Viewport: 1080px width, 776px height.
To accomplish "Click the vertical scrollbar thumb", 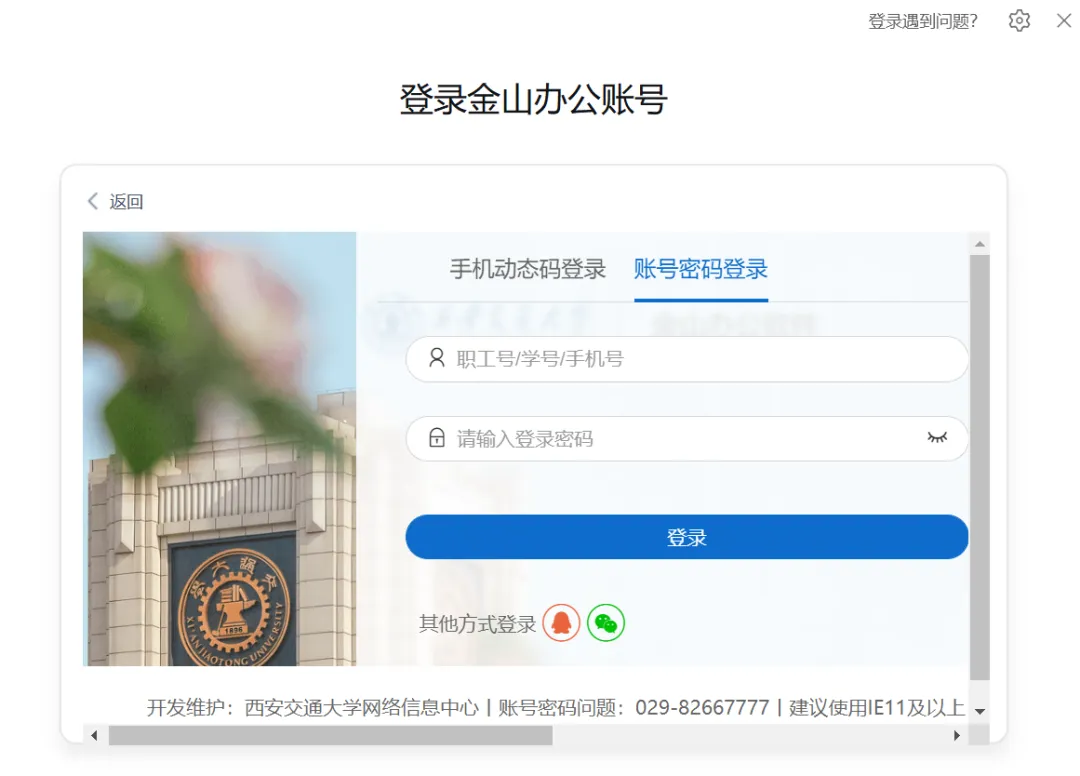I will [x=979, y=468].
